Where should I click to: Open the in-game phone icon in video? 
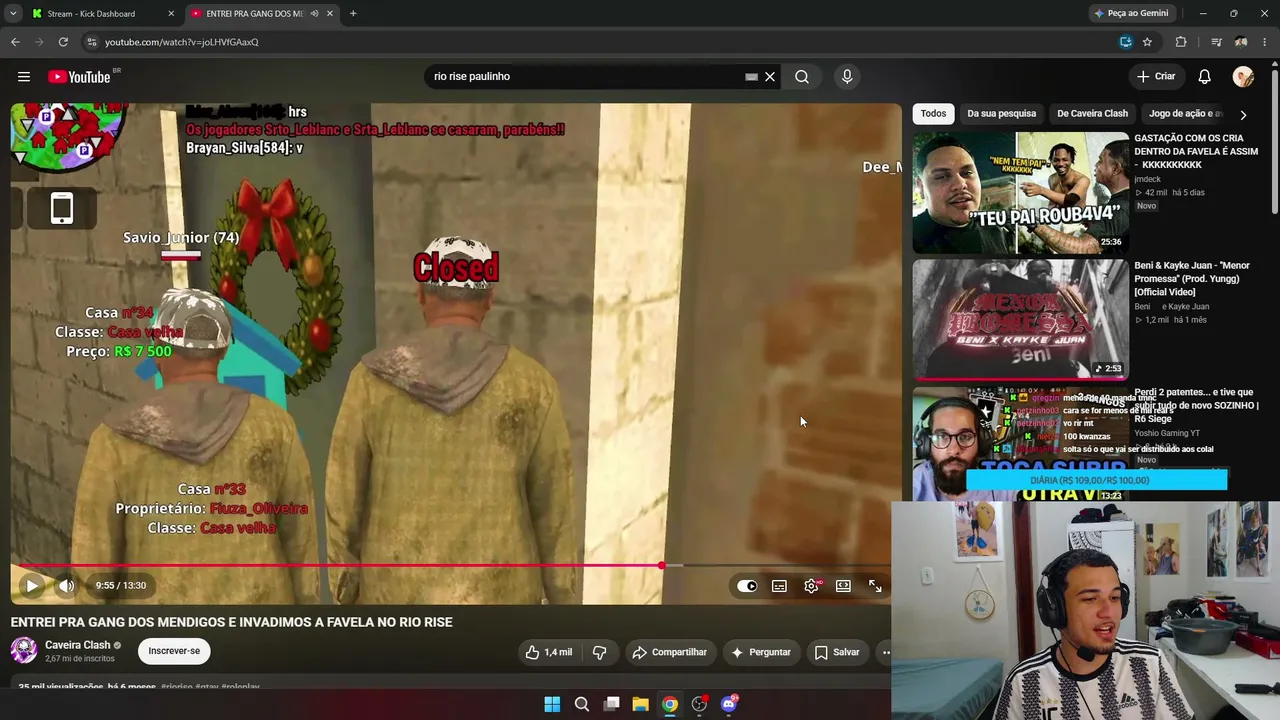(62, 208)
